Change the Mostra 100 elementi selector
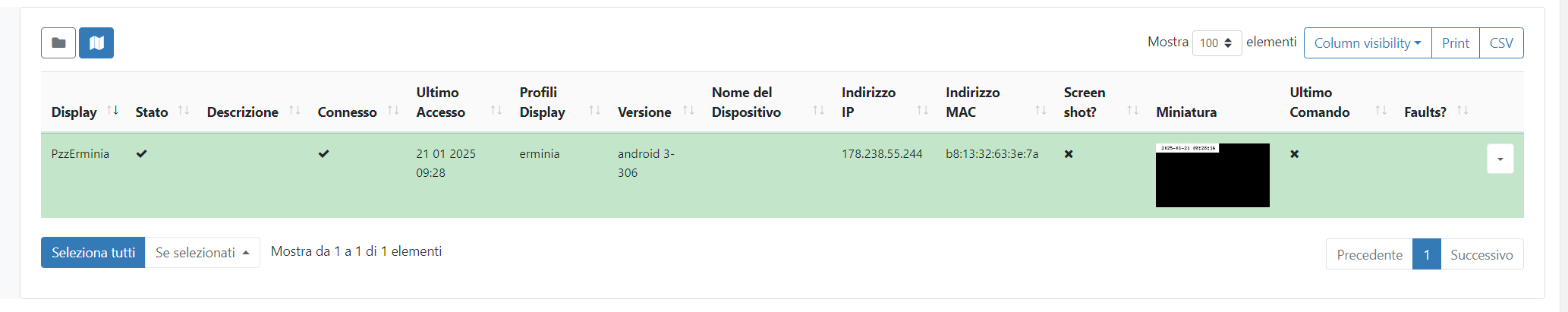This screenshot has width=1568, height=312. (x=1217, y=43)
